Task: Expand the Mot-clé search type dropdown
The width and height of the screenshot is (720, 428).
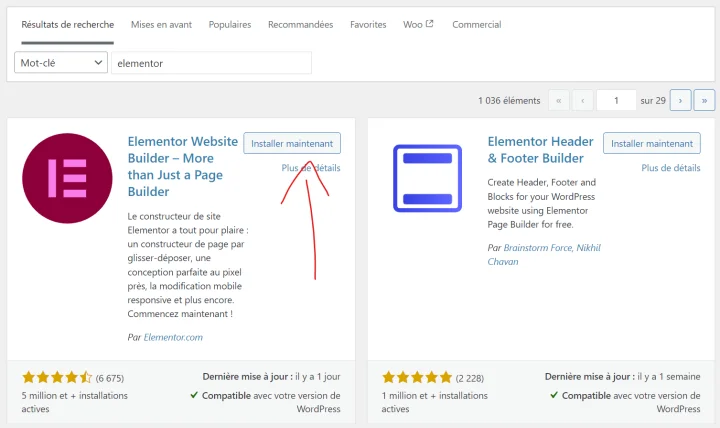Action: click(61, 62)
